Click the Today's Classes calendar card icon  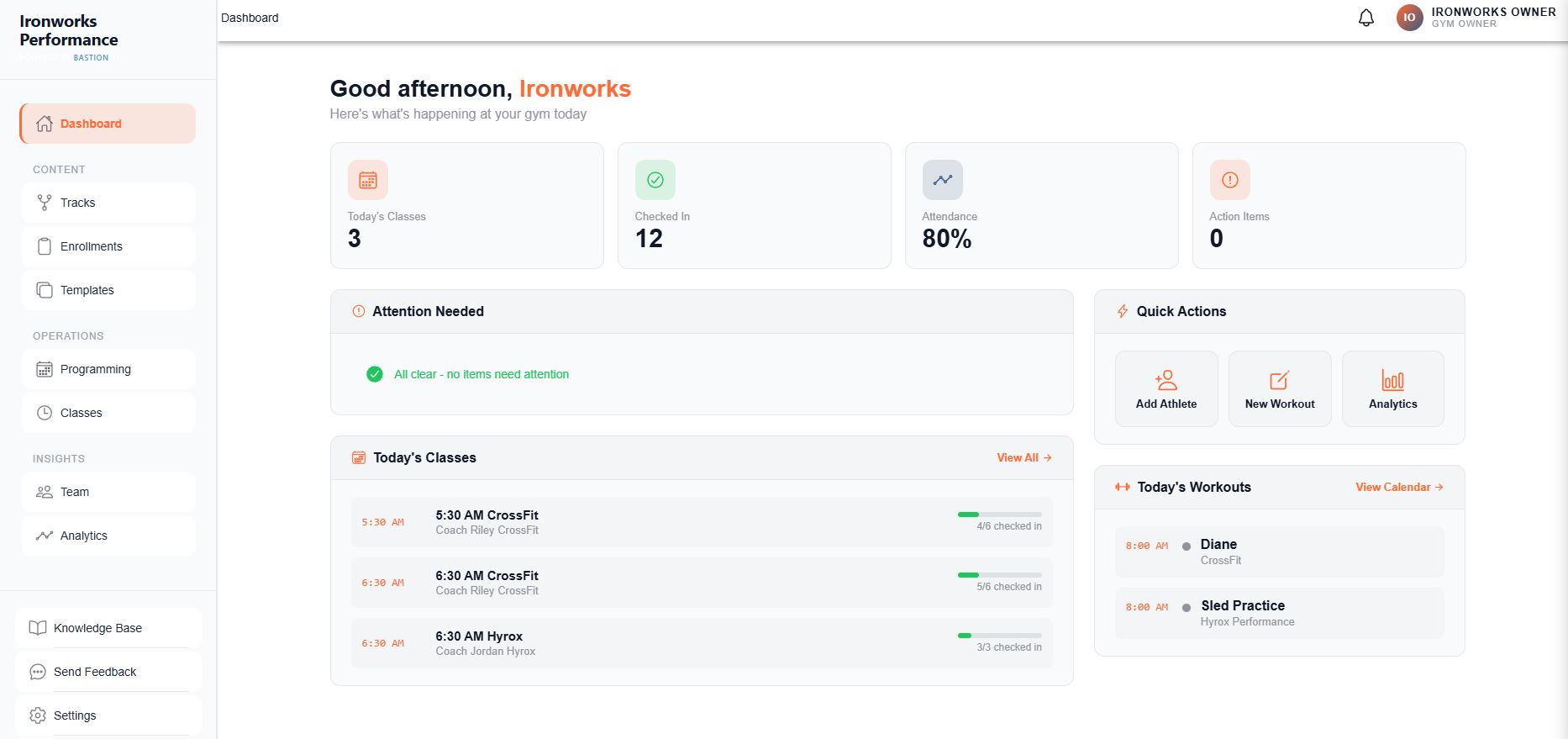[x=368, y=180]
